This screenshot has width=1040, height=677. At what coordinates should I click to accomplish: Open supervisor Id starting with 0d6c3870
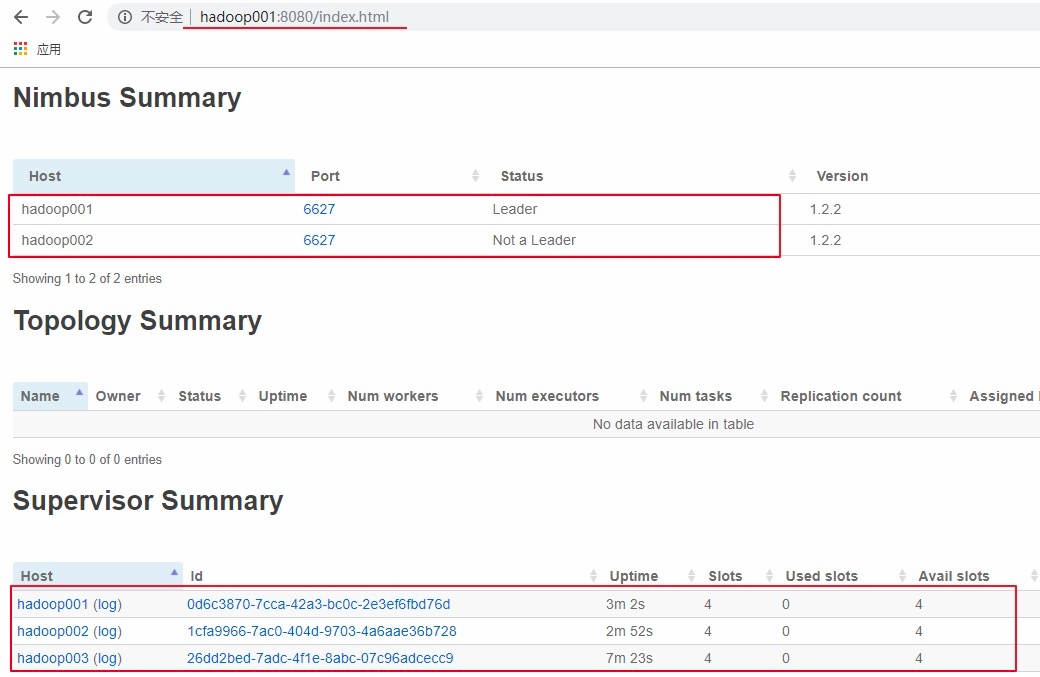318,604
